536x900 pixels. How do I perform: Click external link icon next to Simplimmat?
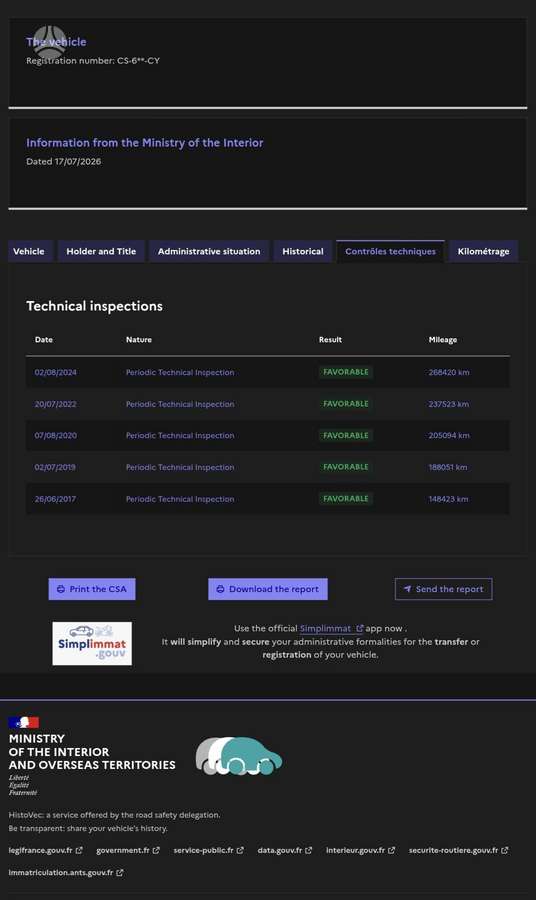(x=360, y=629)
